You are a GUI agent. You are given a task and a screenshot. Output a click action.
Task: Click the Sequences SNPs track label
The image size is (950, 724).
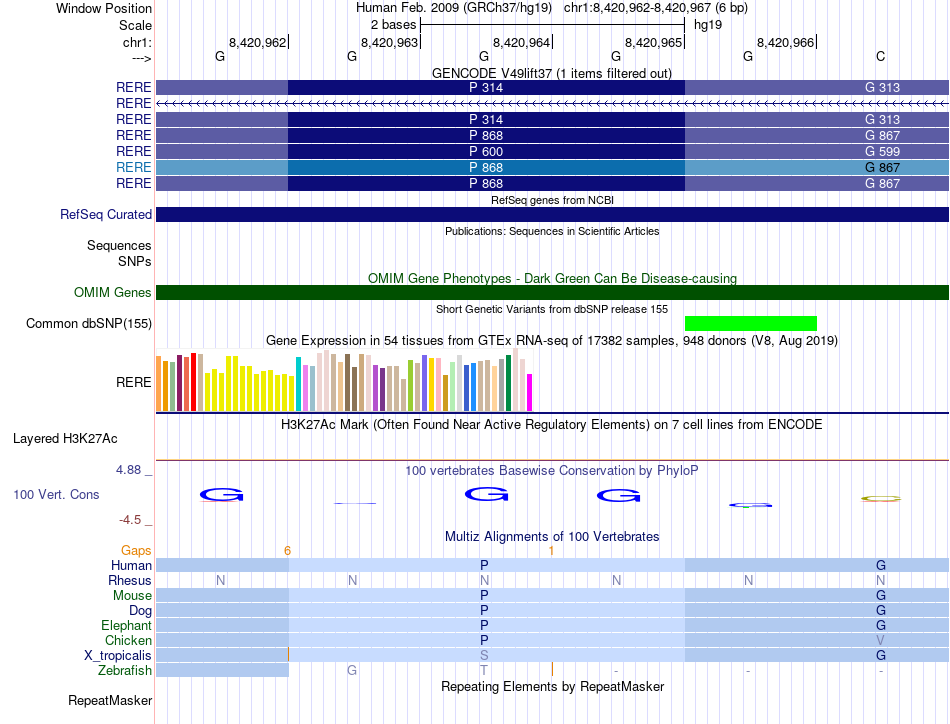pos(119,253)
